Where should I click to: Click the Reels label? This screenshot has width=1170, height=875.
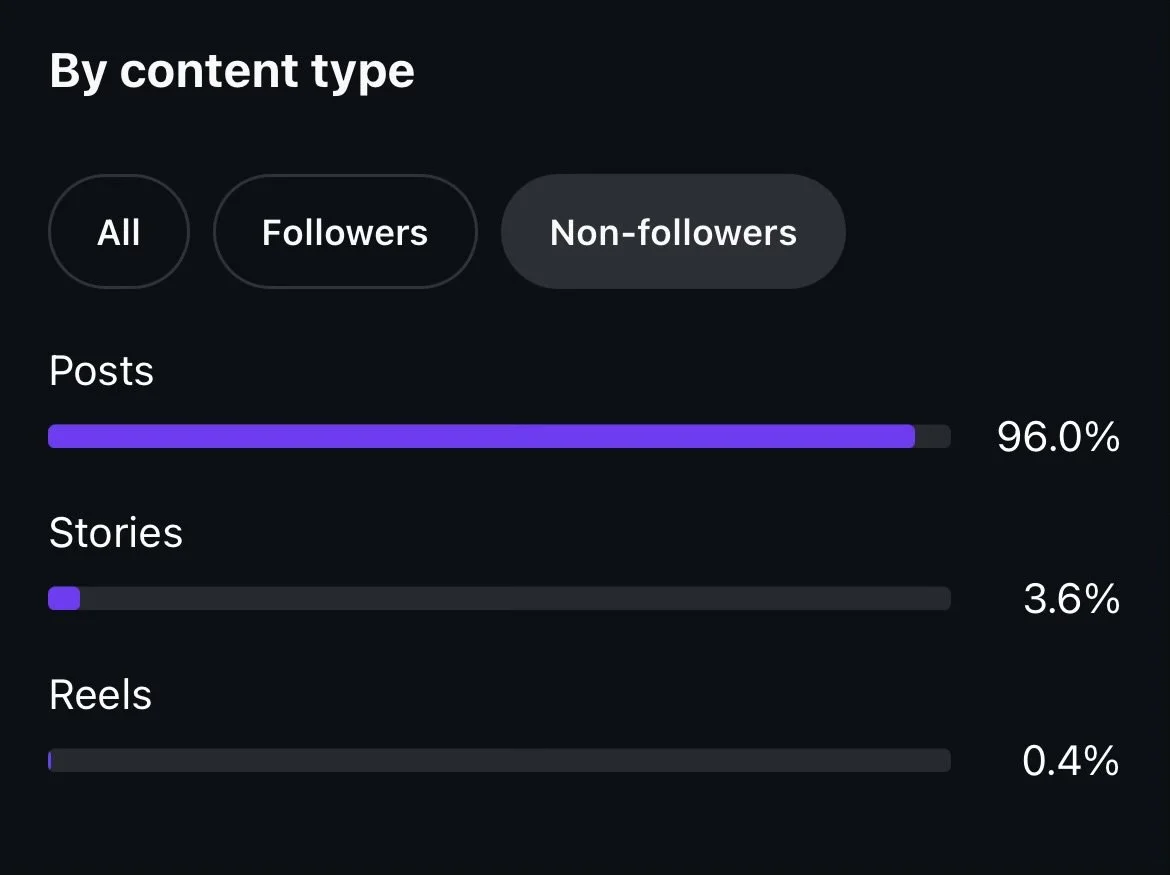point(100,695)
